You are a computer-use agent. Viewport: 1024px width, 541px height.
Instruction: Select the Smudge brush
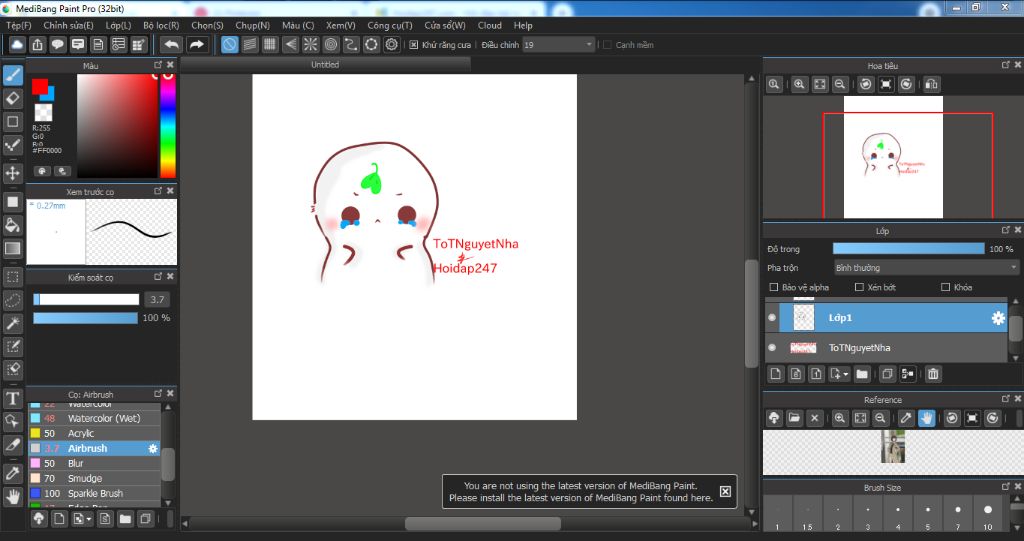coord(95,478)
